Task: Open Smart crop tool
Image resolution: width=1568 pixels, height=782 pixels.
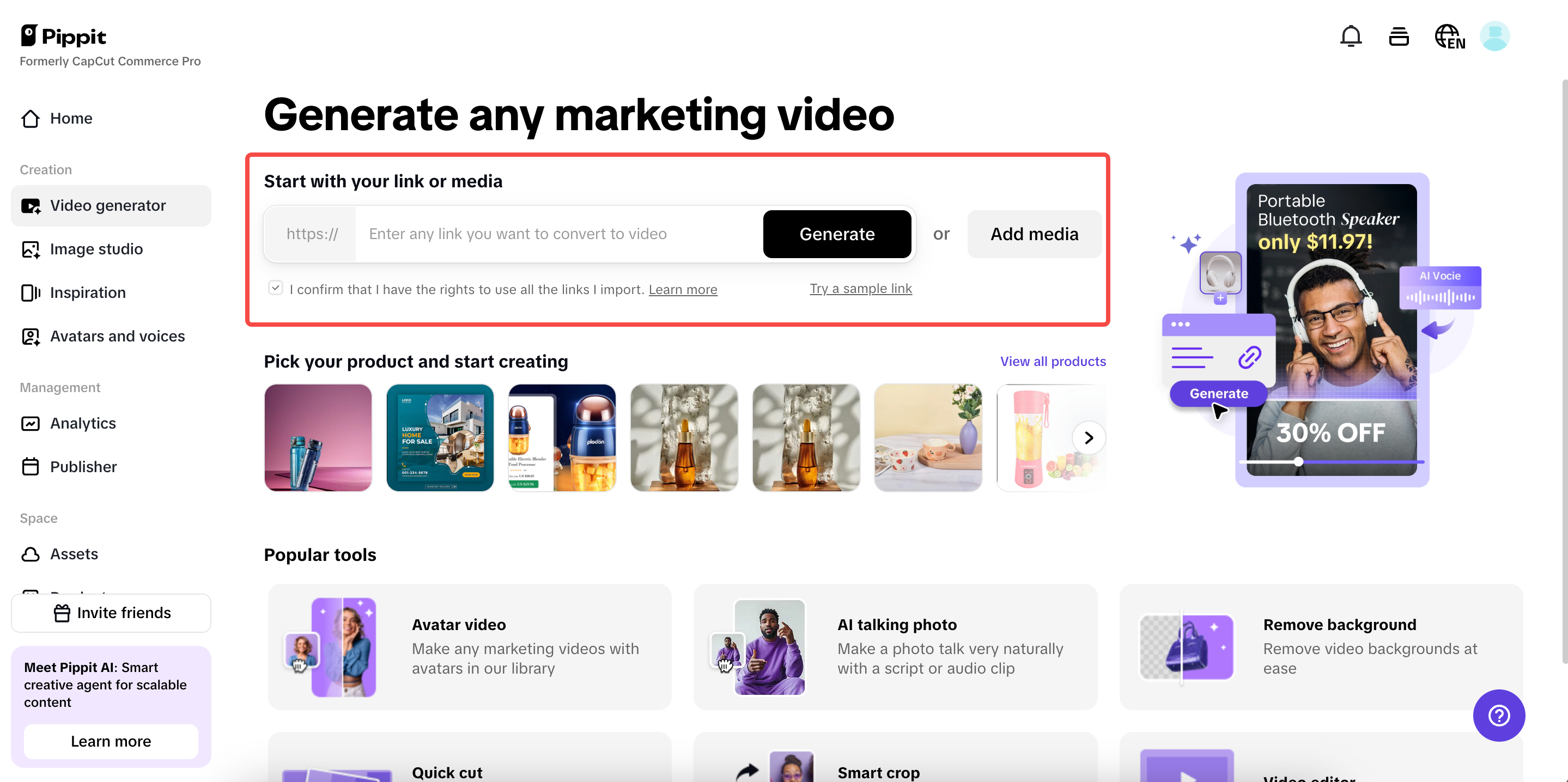Action: coord(895,757)
